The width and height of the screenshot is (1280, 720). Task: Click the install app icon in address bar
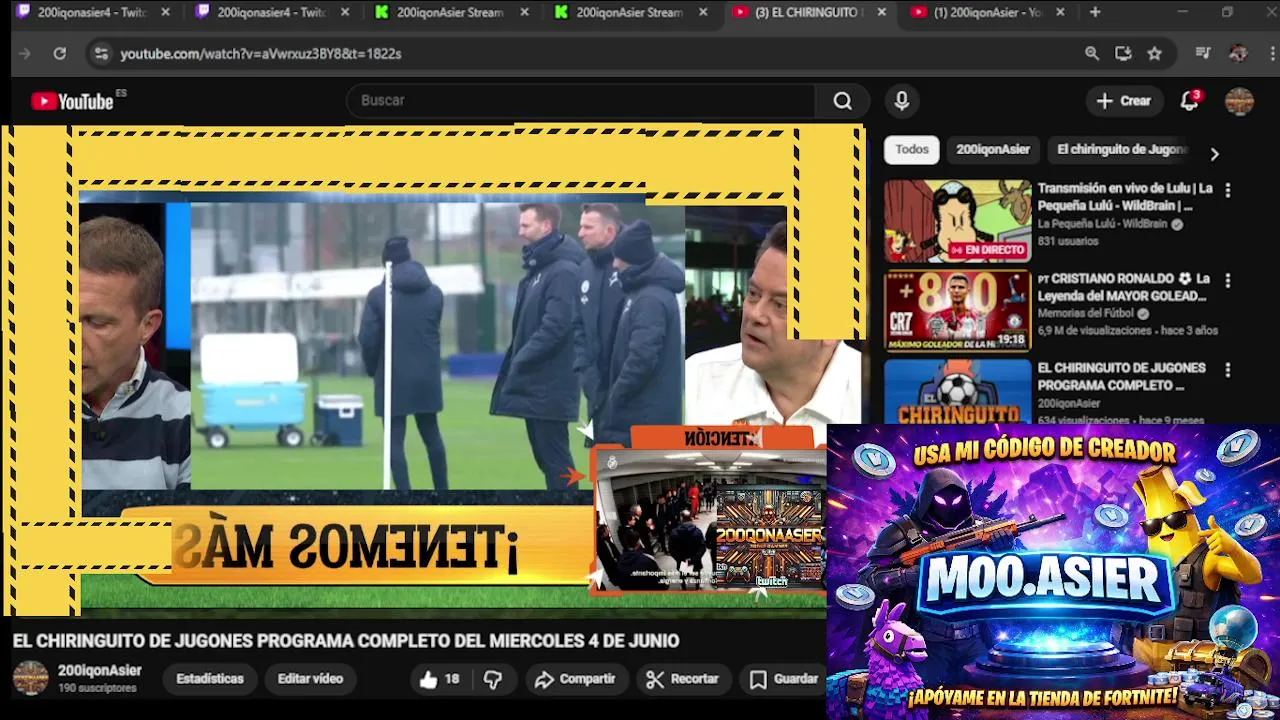tap(1123, 54)
